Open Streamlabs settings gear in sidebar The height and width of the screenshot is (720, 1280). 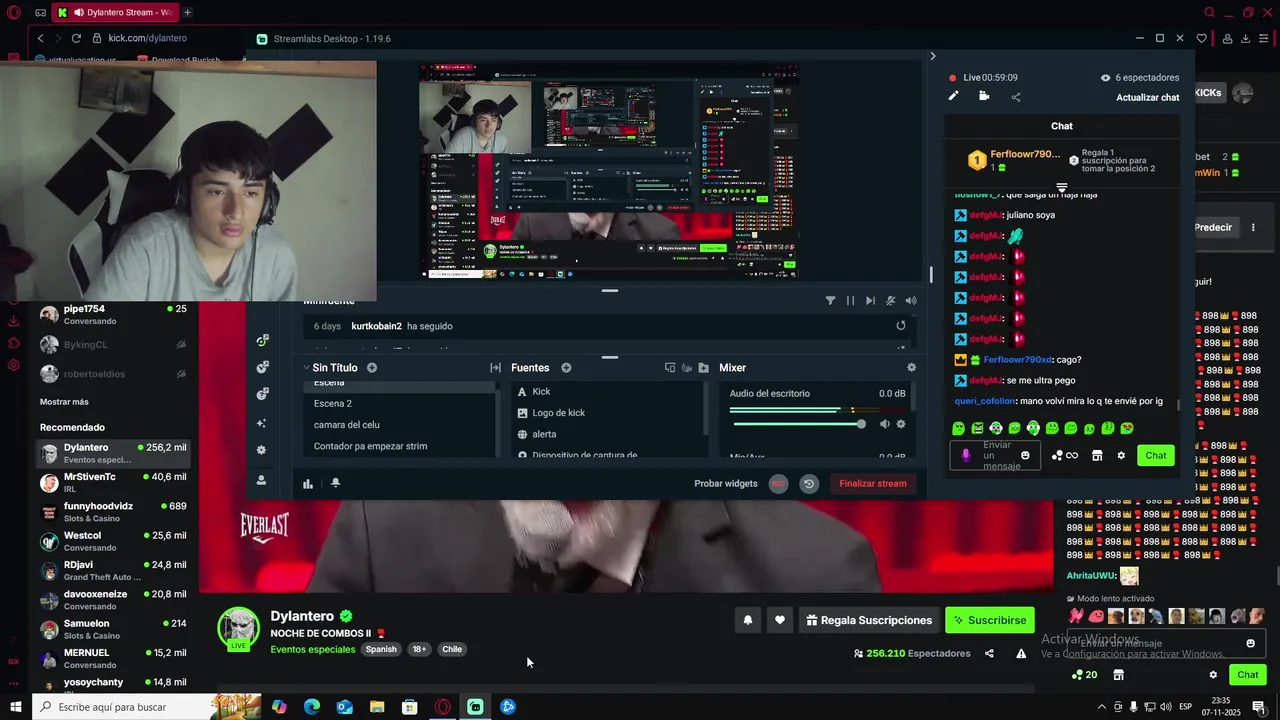[x=261, y=450]
